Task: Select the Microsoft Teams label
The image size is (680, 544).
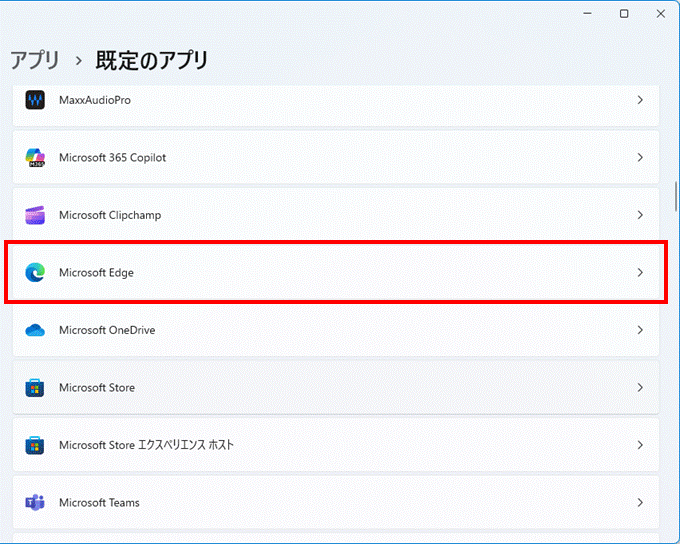Action: coord(99,502)
